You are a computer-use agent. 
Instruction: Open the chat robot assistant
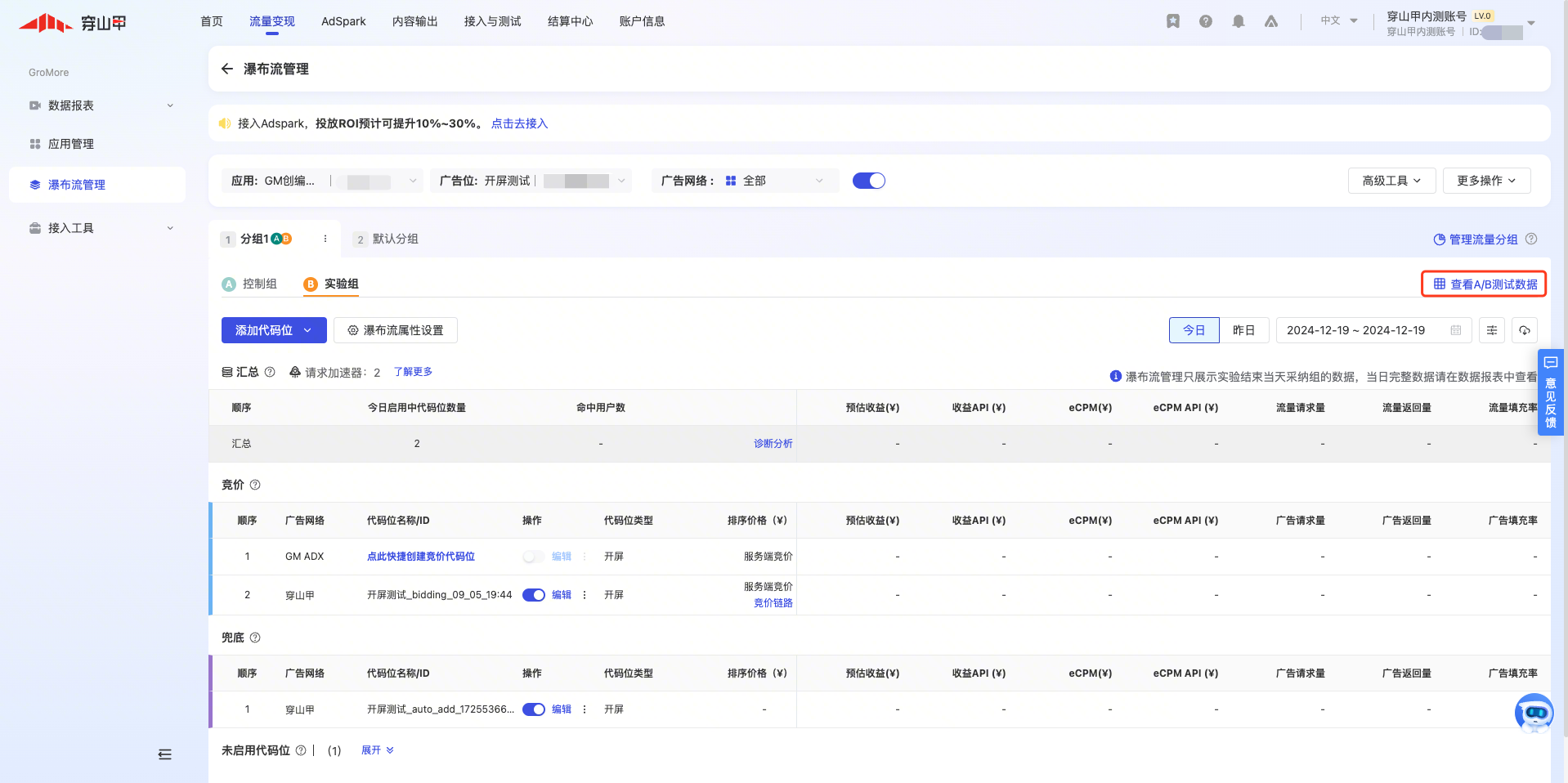(x=1534, y=713)
